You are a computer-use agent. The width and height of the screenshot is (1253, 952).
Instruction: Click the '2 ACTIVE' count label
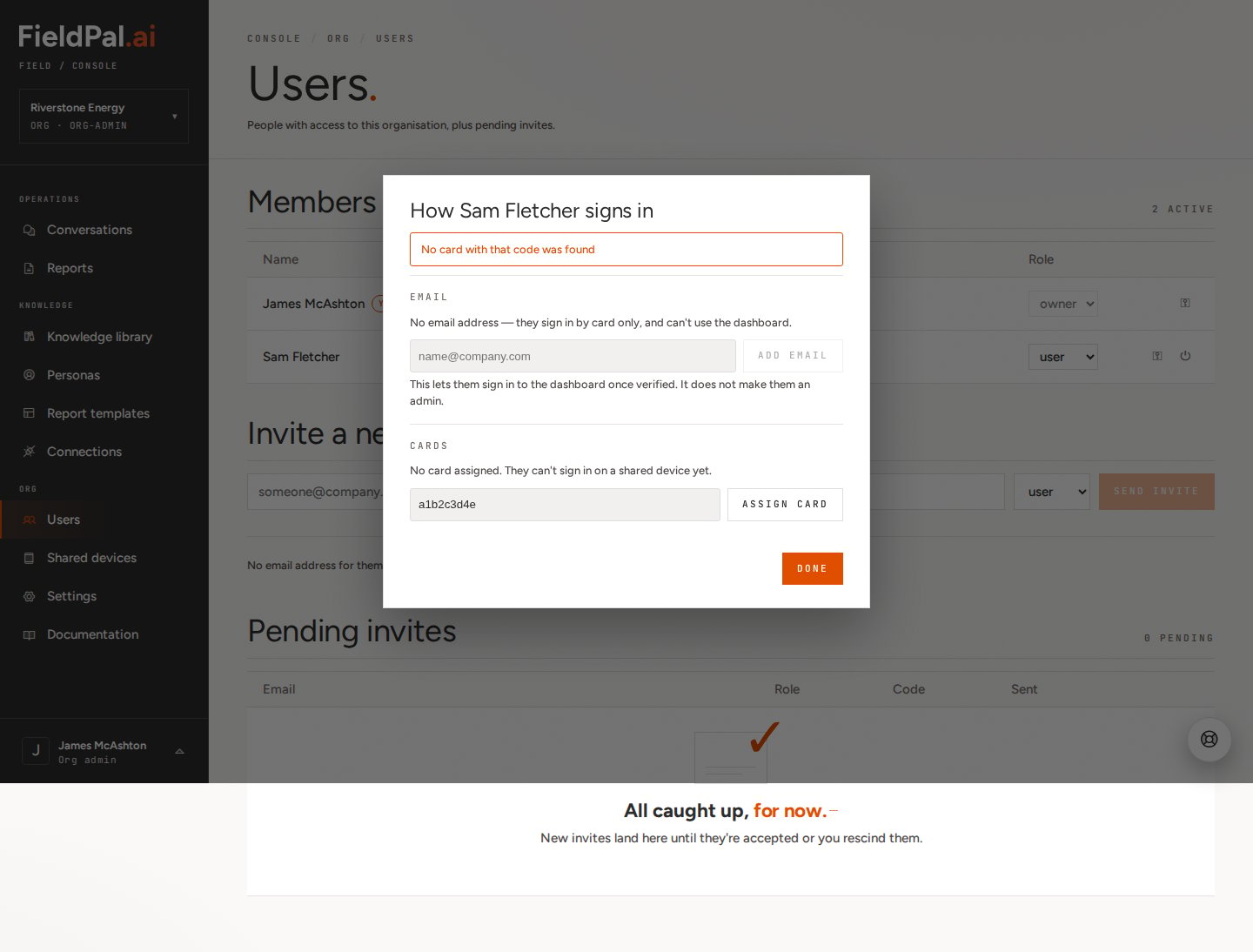1183,209
